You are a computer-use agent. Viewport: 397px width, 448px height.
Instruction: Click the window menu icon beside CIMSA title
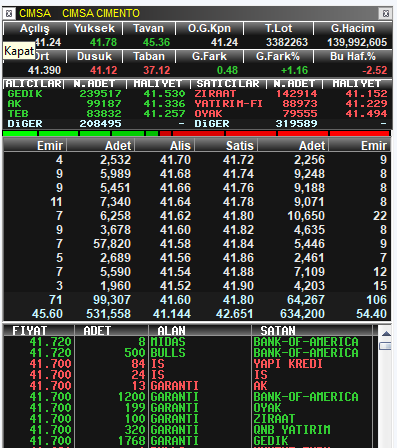9,14
